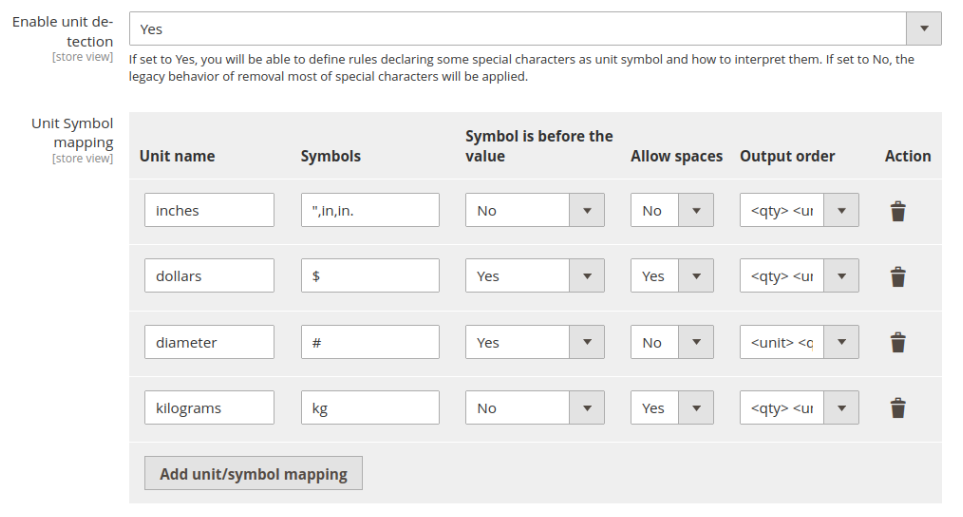Open Allow spaces dropdown for dollars row
Image resolution: width=963 pixels, height=517 pixels.
point(670,276)
